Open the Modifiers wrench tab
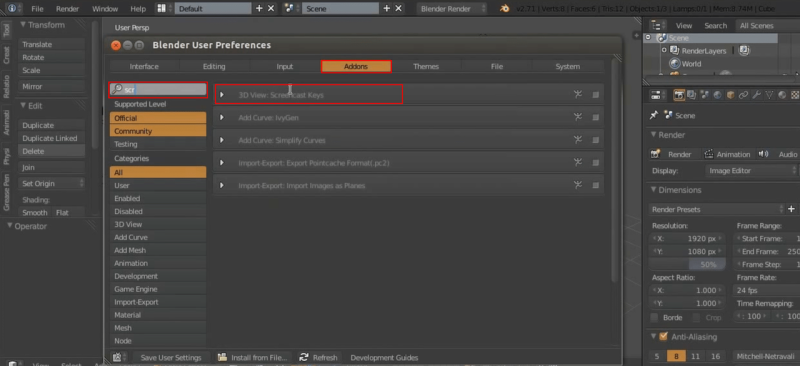The width and height of the screenshot is (800, 366). (x=757, y=95)
